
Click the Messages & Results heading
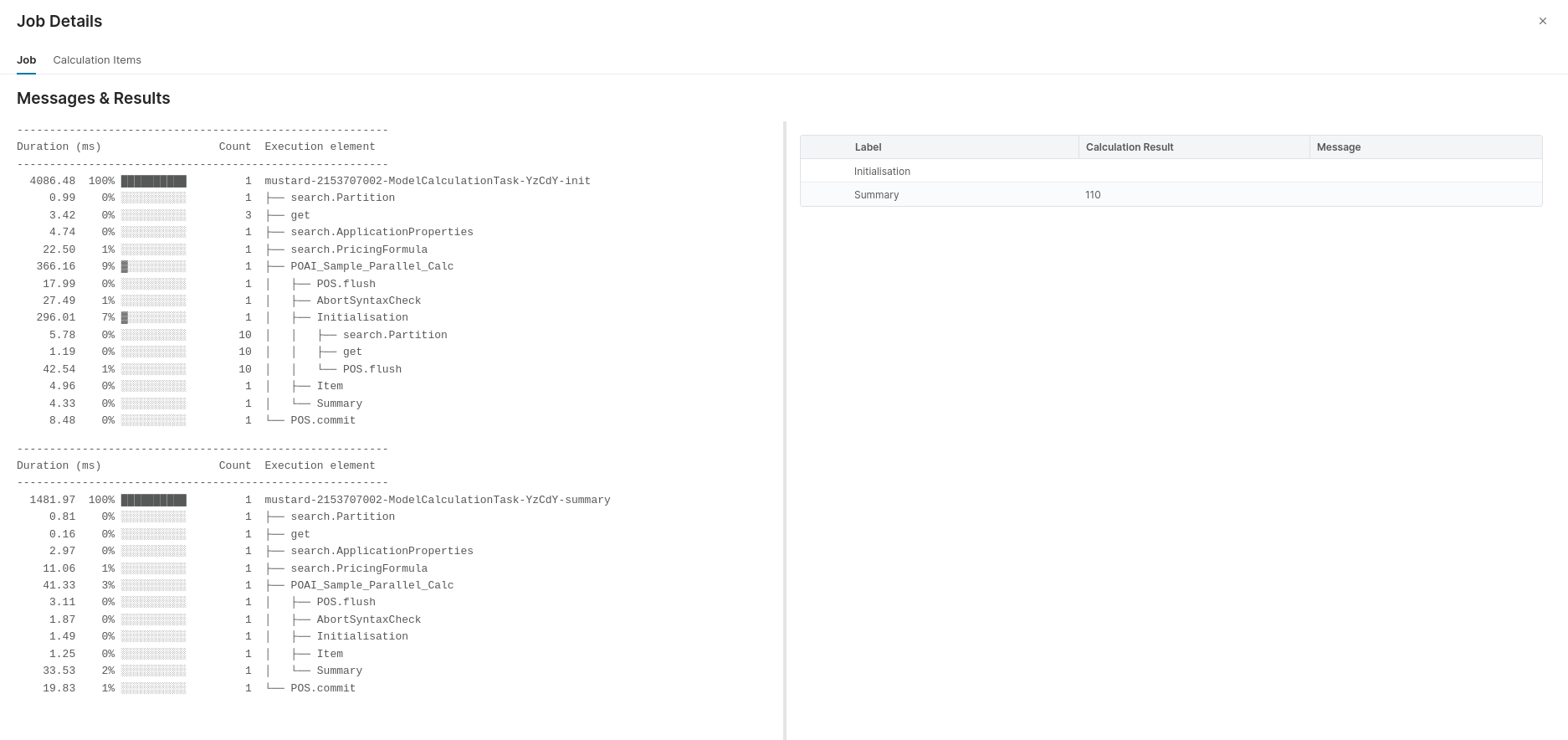(x=93, y=99)
